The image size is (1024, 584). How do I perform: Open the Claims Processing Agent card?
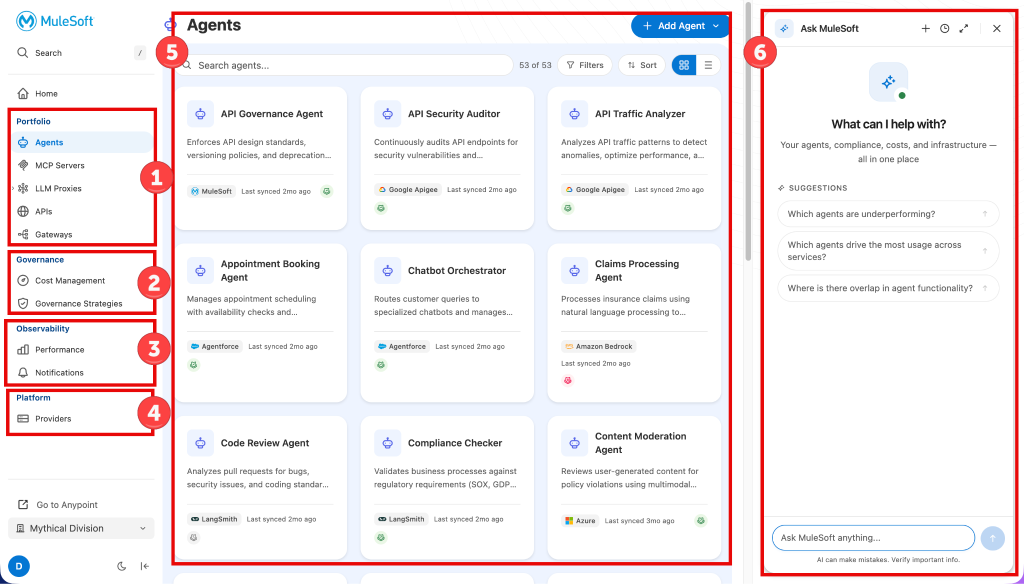[634, 323]
